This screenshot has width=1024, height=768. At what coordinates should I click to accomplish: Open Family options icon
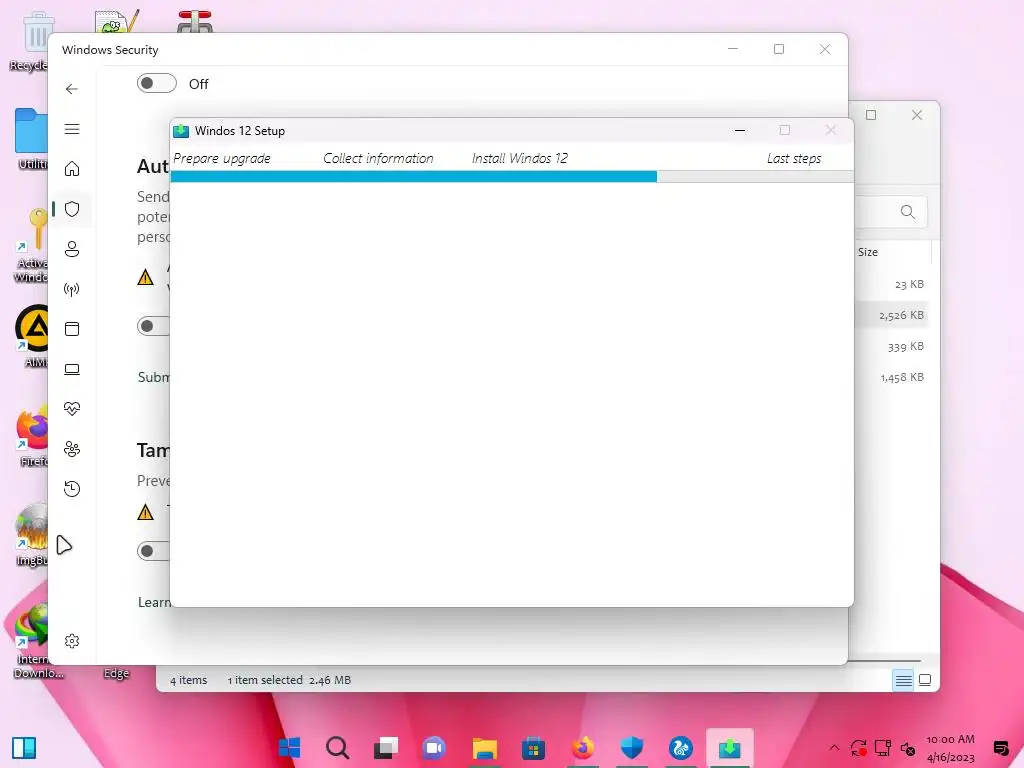pos(72,449)
